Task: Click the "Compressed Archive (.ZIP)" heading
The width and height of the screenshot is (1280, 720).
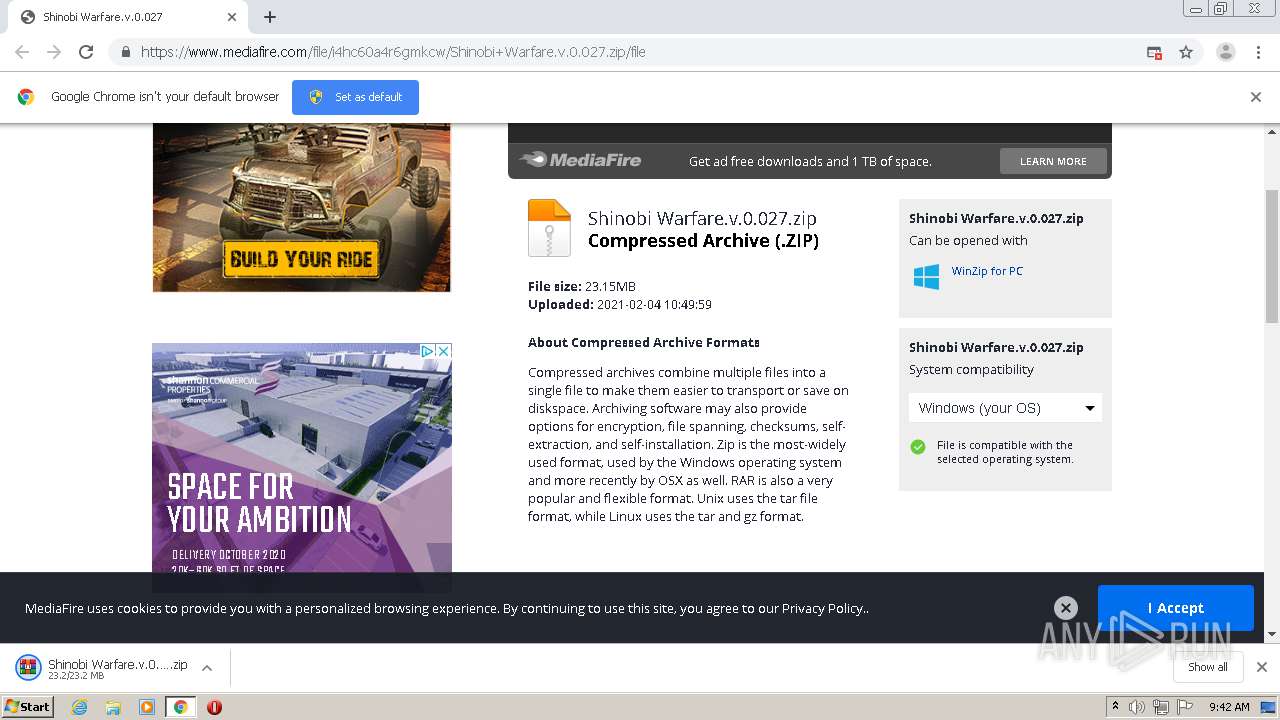Action: tap(703, 241)
